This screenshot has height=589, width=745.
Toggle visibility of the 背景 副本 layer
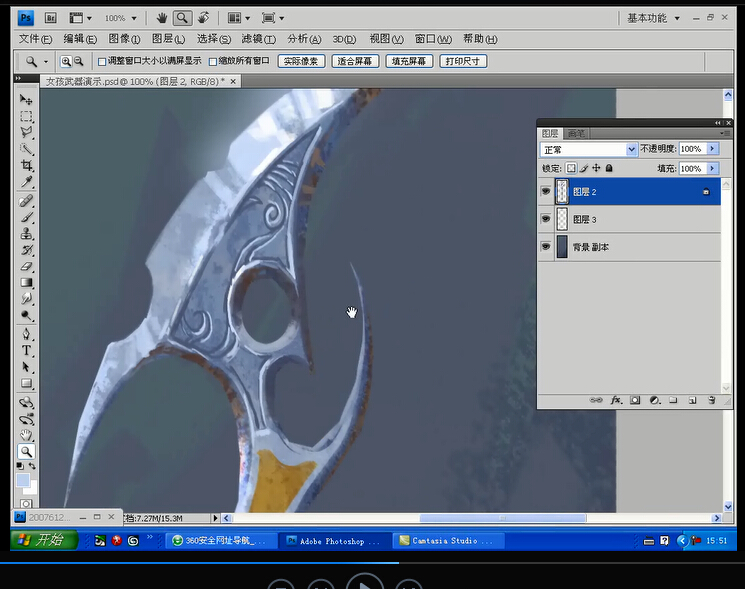546,246
